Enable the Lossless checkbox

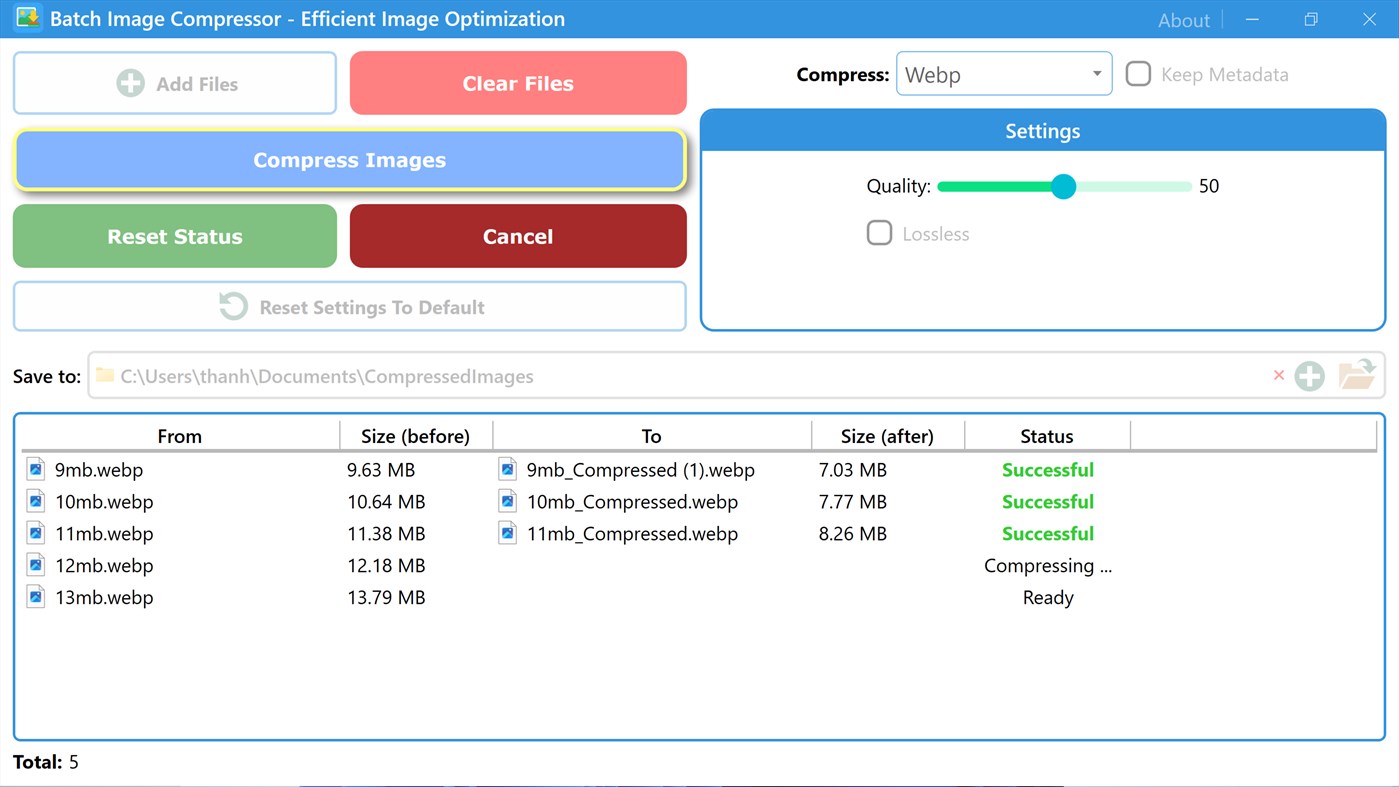[x=879, y=233]
